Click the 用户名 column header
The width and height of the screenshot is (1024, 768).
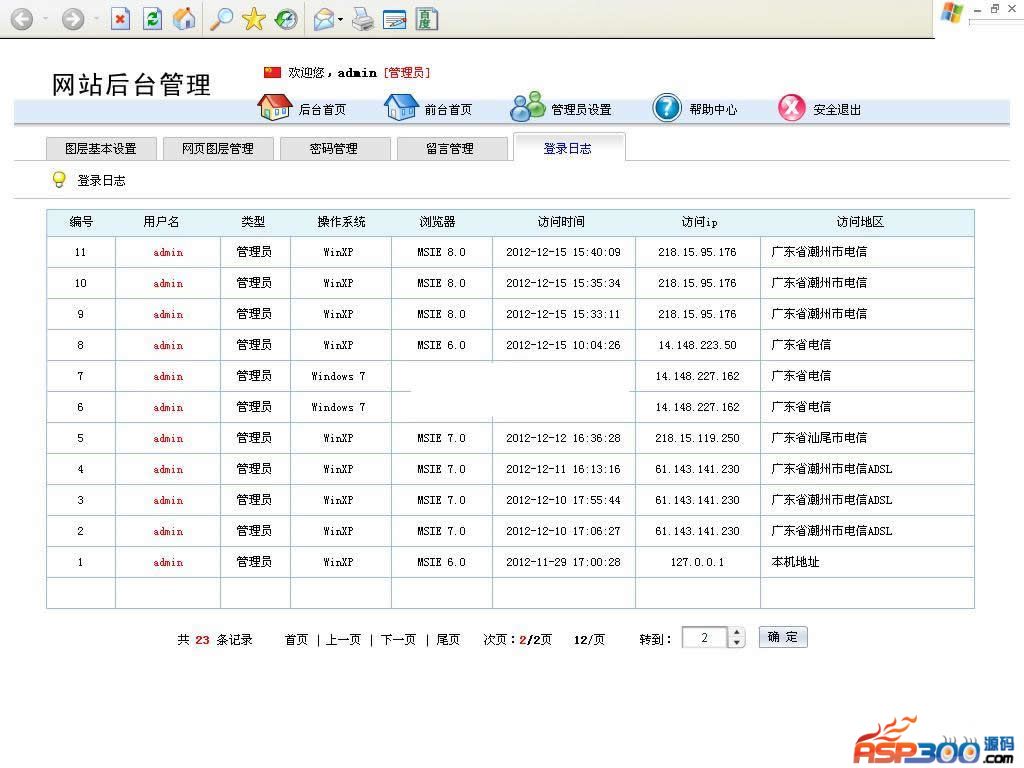coord(161,222)
